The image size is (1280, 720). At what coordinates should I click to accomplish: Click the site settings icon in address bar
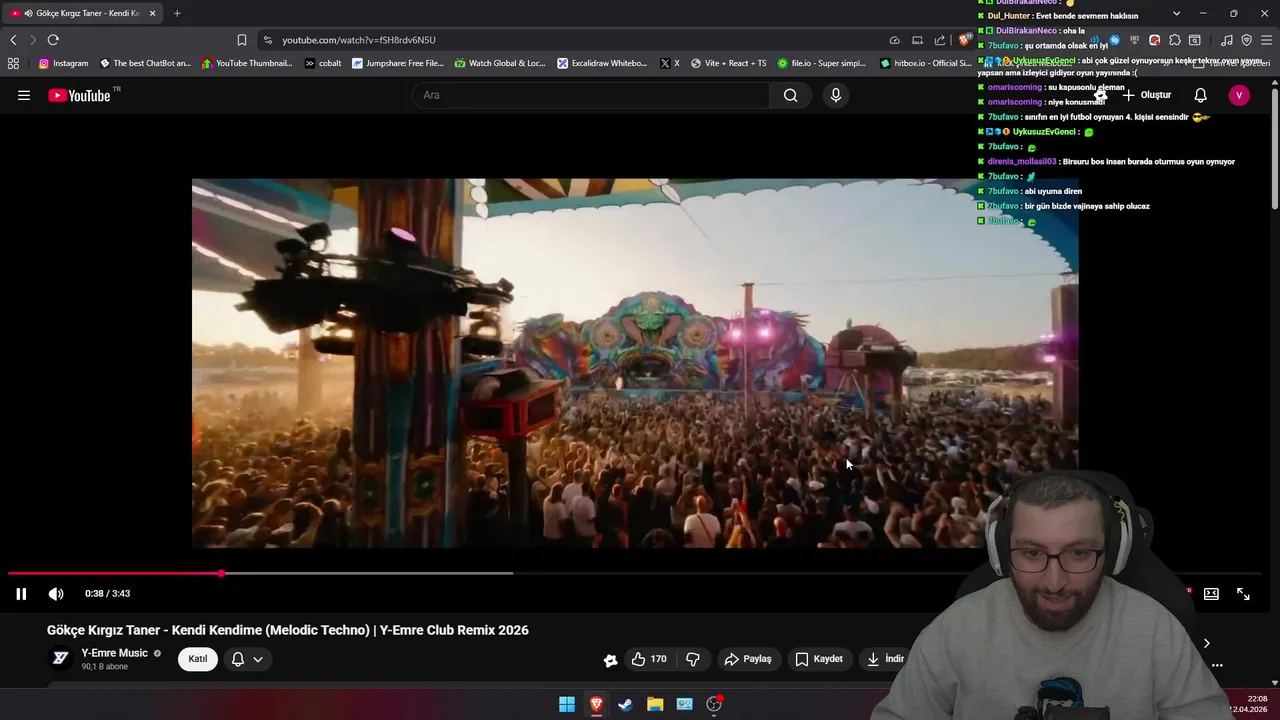point(267,40)
